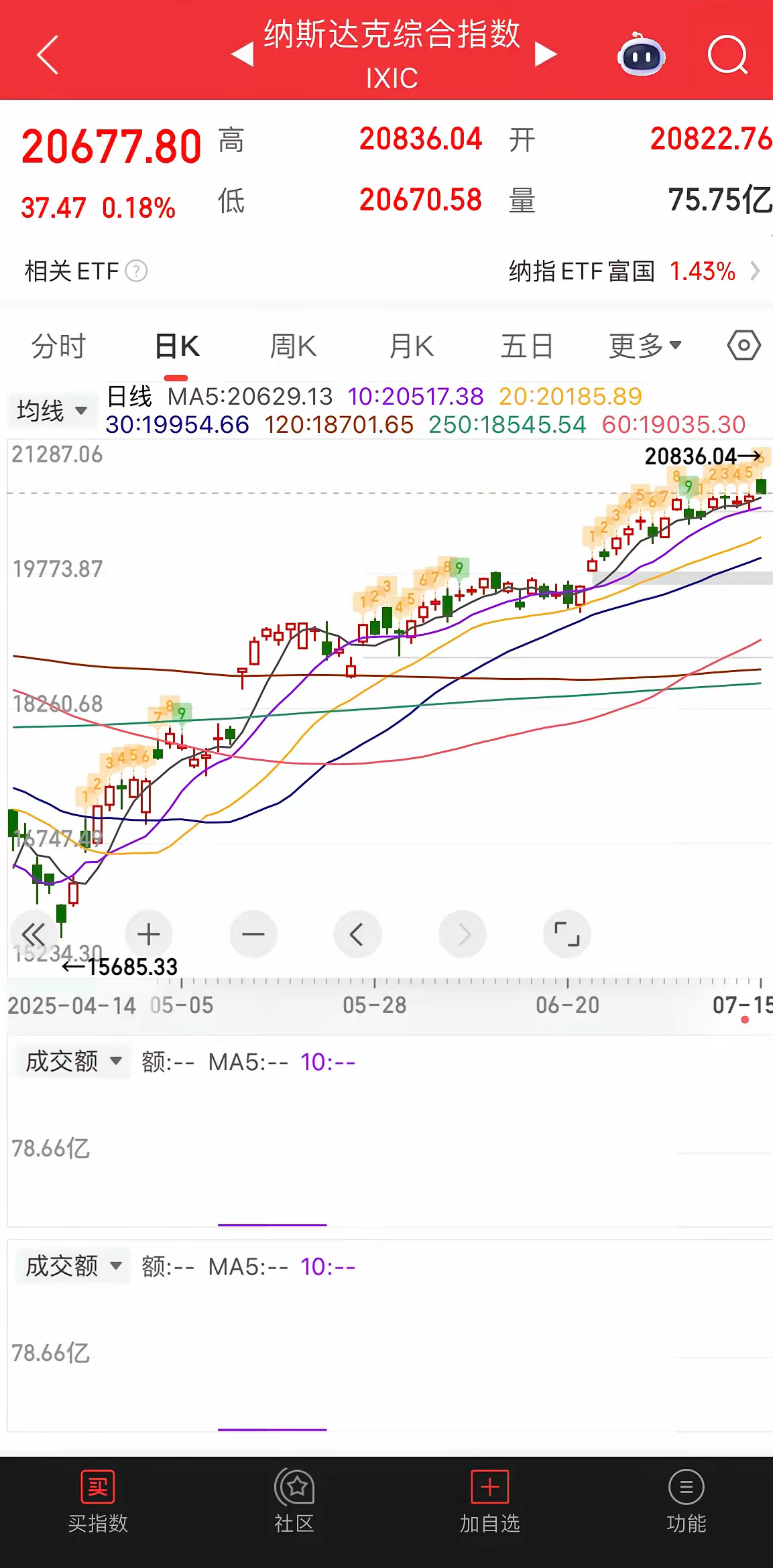The height and width of the screenshot is (1568, 773).
Task: Tap green 250:18545.54 MA legend
Action: 507,425
